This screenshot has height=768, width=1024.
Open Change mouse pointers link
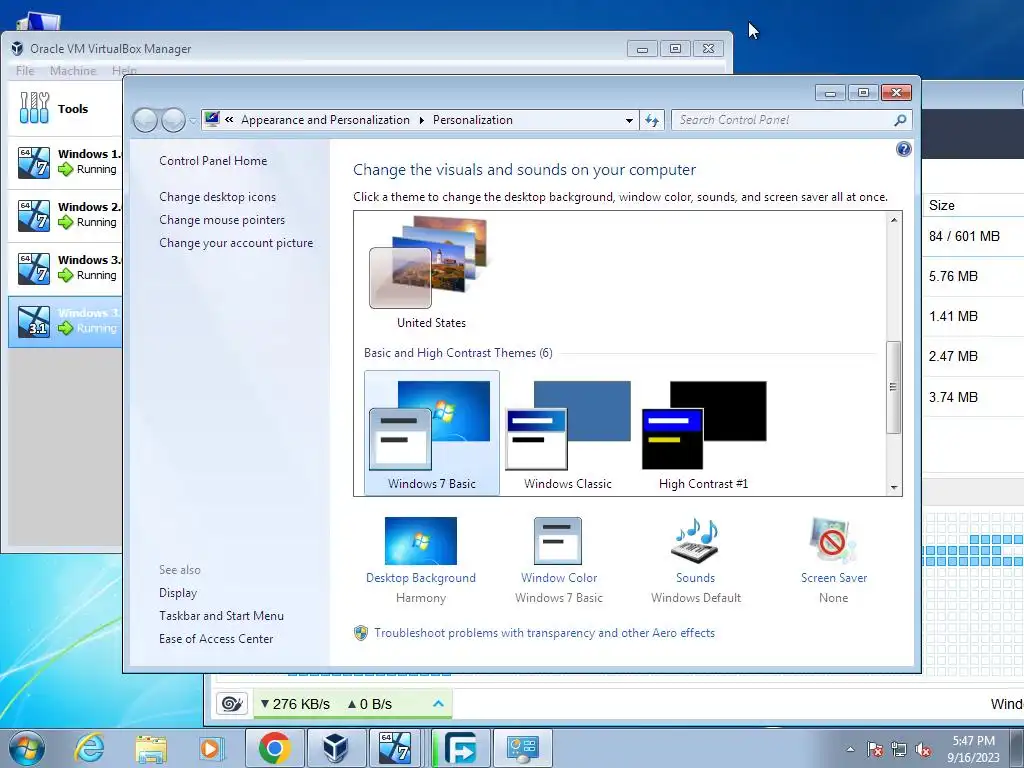[222, 220]
